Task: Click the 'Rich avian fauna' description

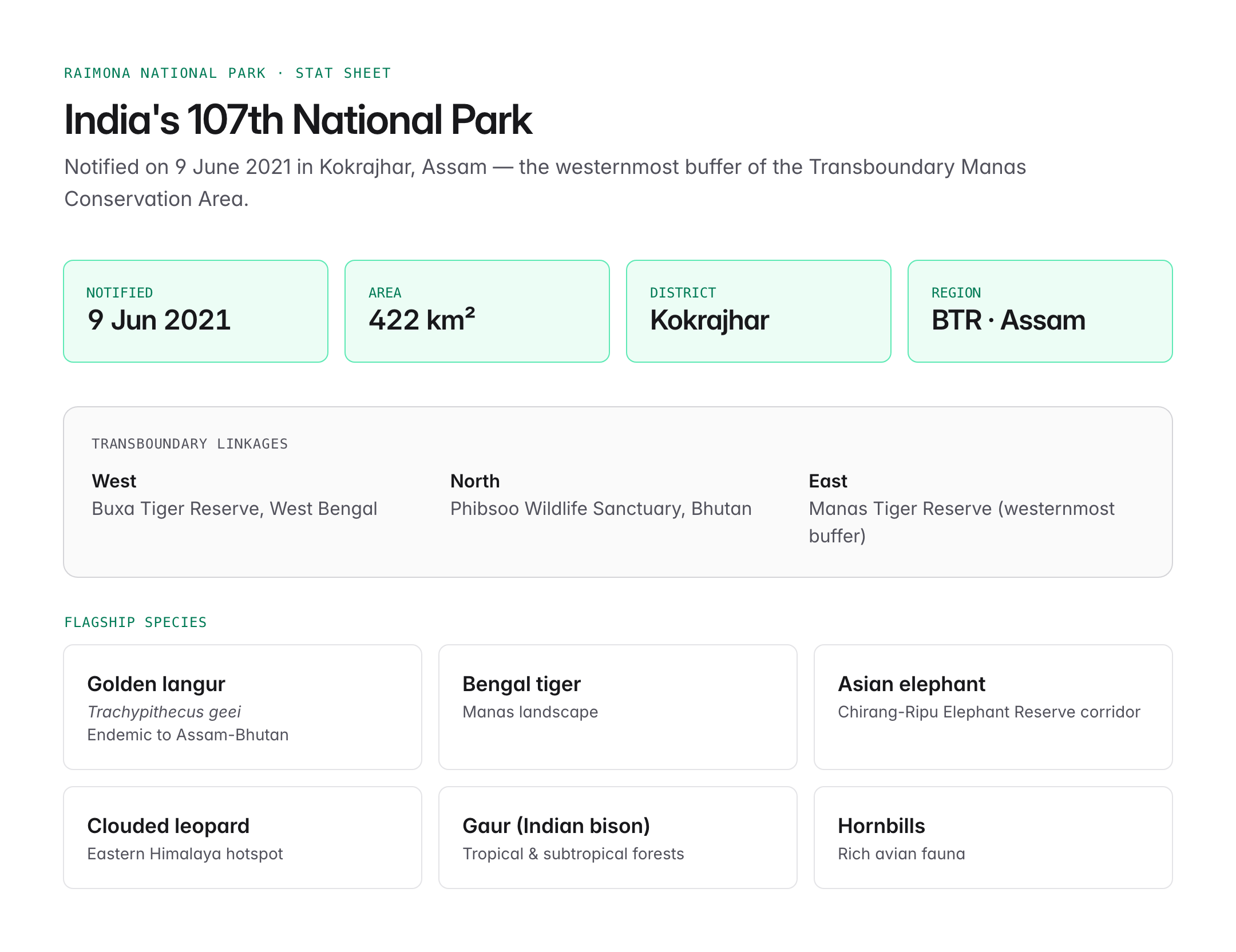Action: click(901, 854)
